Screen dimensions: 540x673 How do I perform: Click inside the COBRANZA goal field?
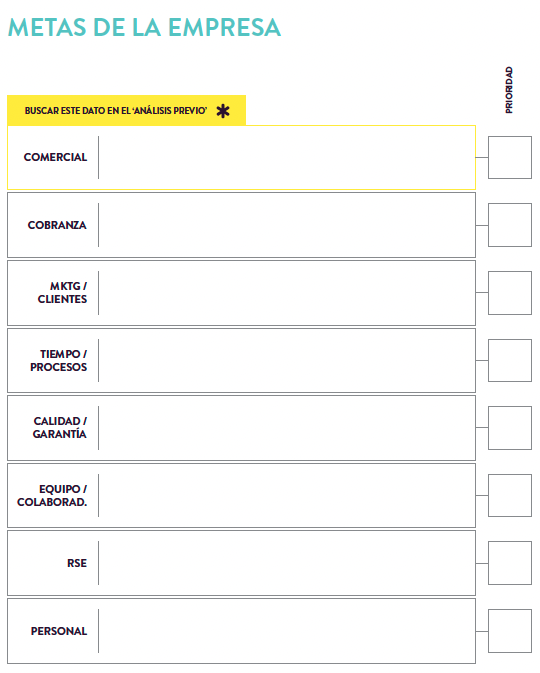tap(287, 225)
